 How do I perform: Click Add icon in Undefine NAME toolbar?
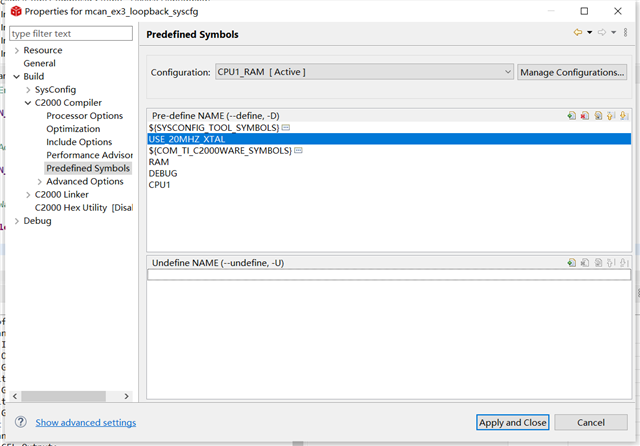pyautogui.click(x=571, y=263)
